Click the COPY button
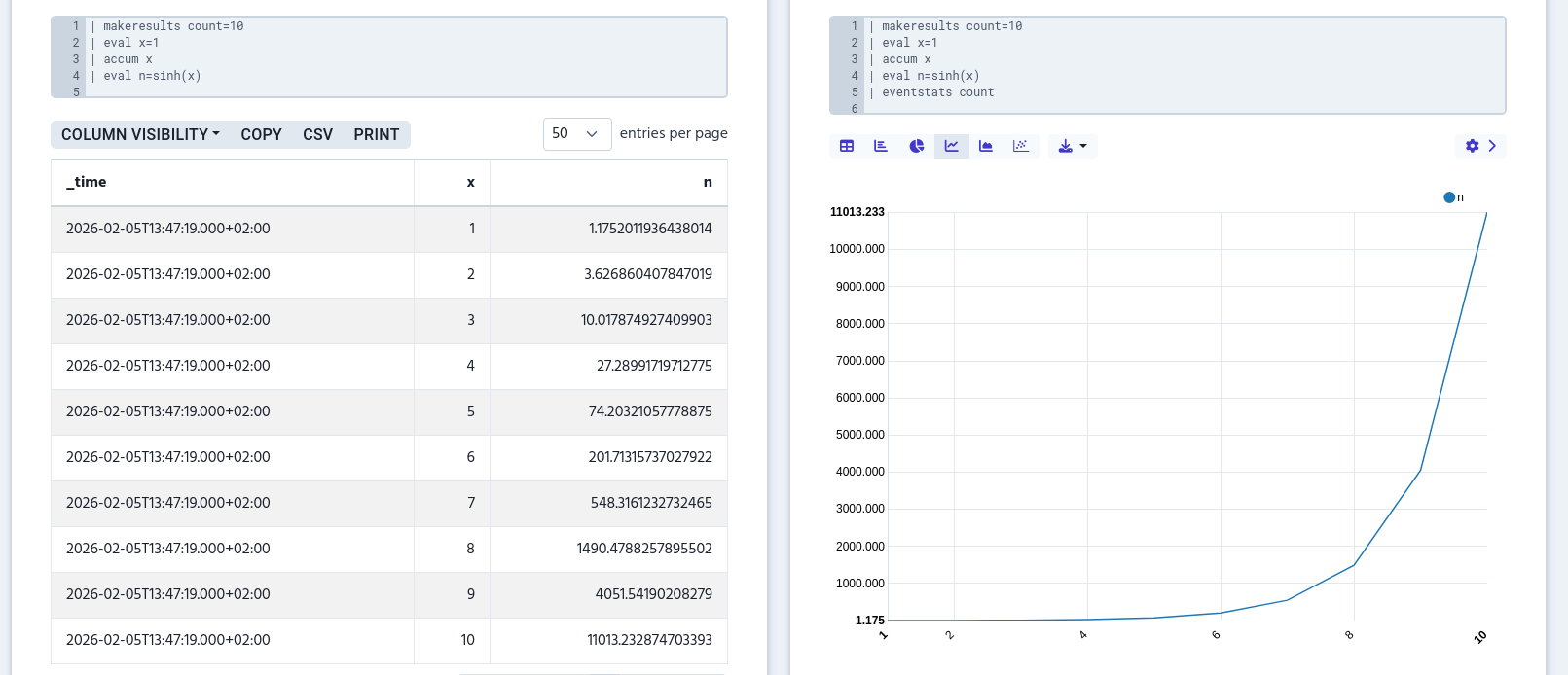The width and height of the screenshot is (1568, 675). [x=262, y=135]
